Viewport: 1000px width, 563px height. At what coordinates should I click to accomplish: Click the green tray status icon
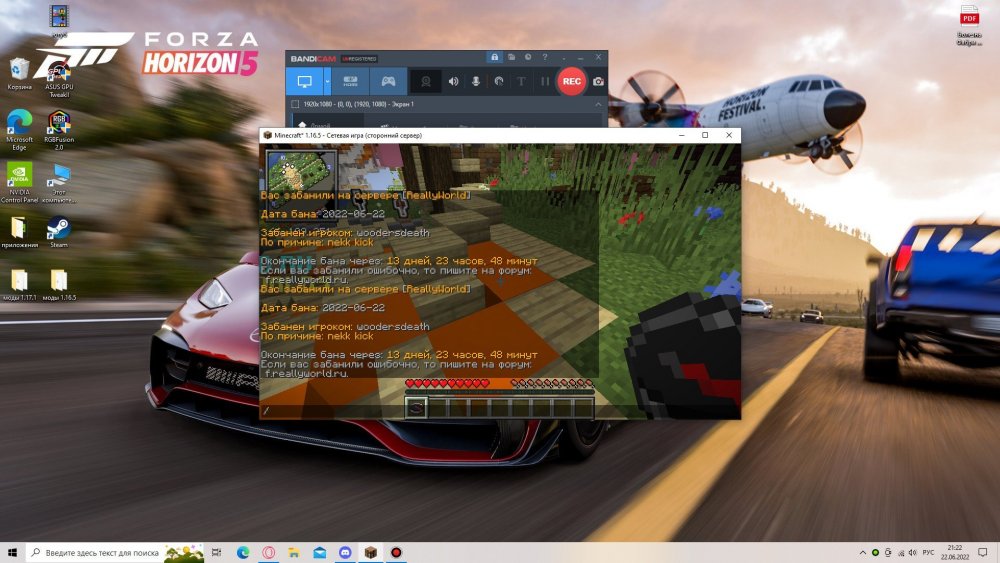pos(875,552)
